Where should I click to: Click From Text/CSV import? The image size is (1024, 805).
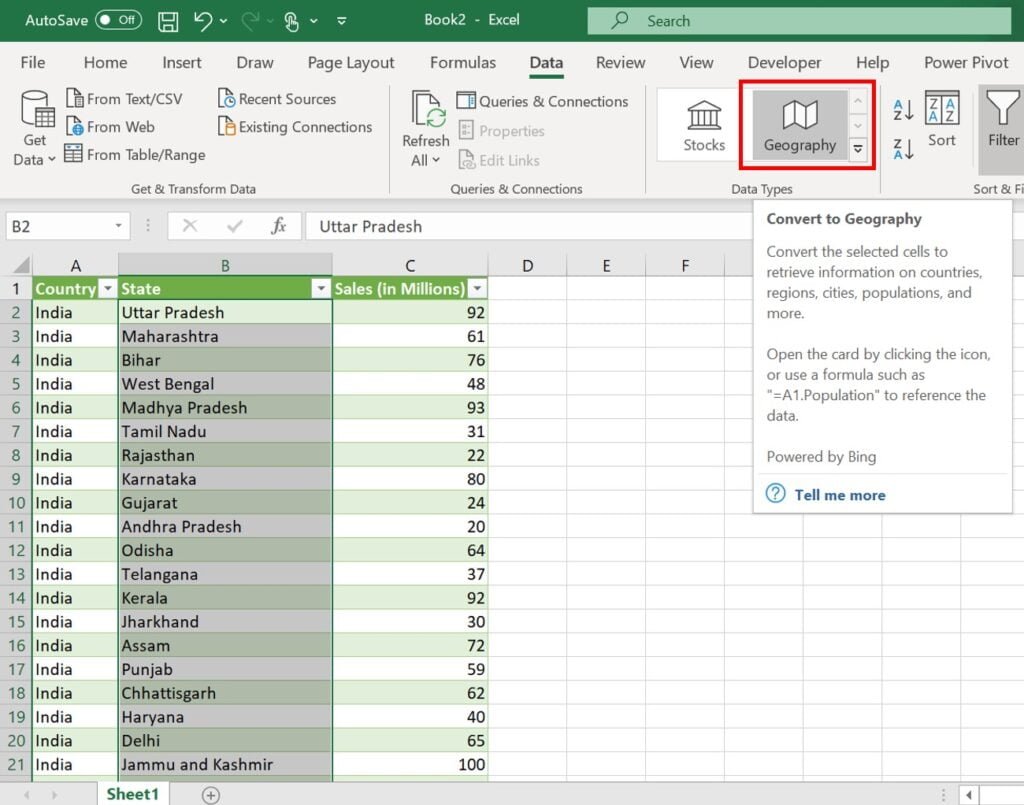coord(124,99)
